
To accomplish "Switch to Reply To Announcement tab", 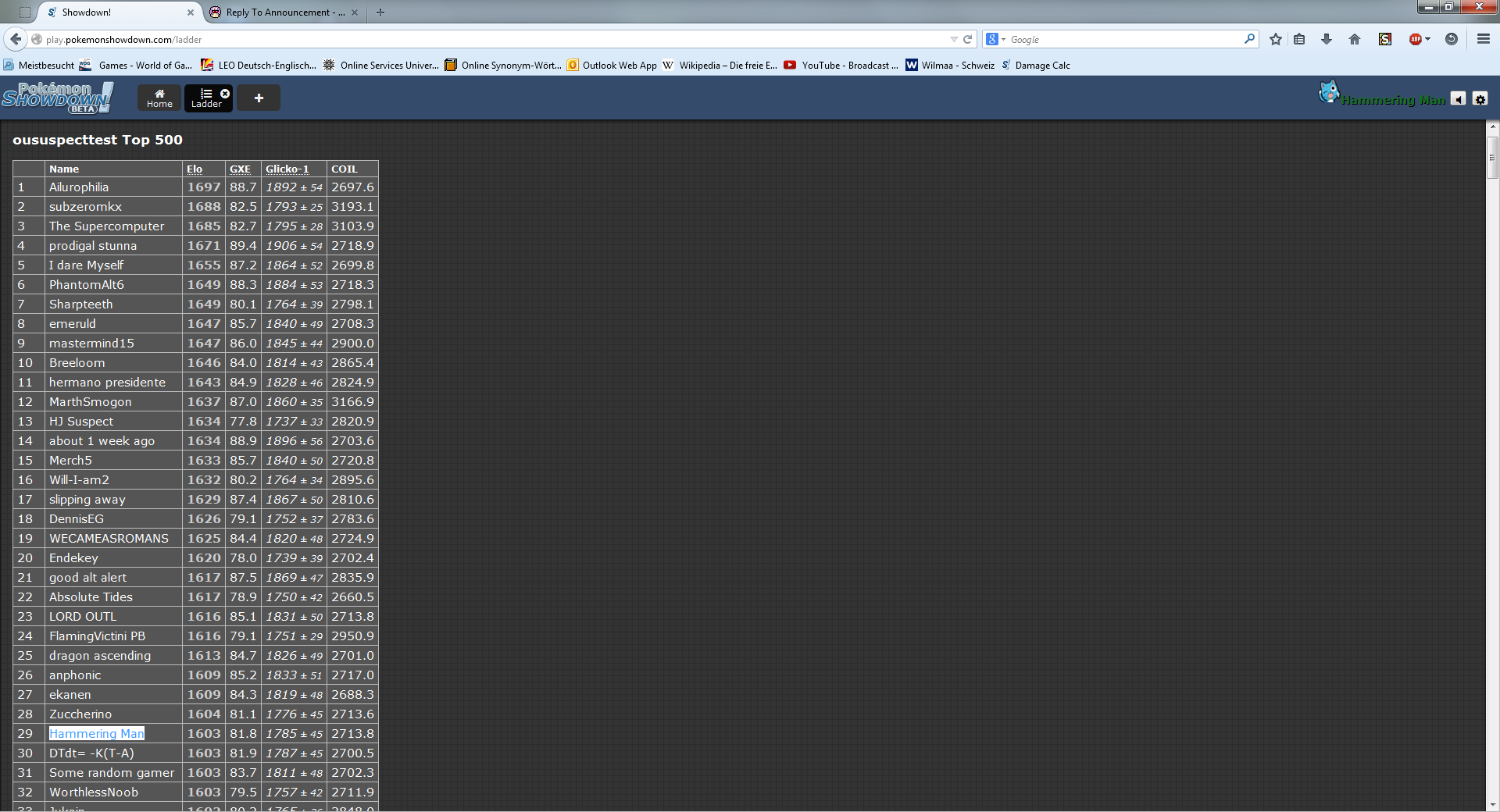I will click(284, 12).
